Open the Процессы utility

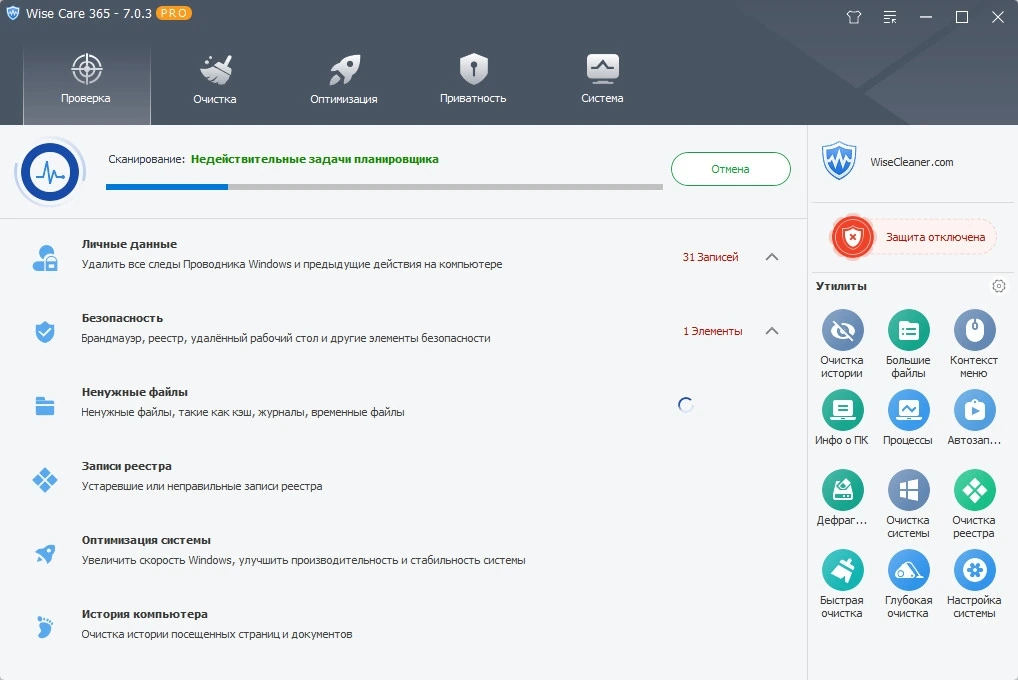click(x=908, y=418)
